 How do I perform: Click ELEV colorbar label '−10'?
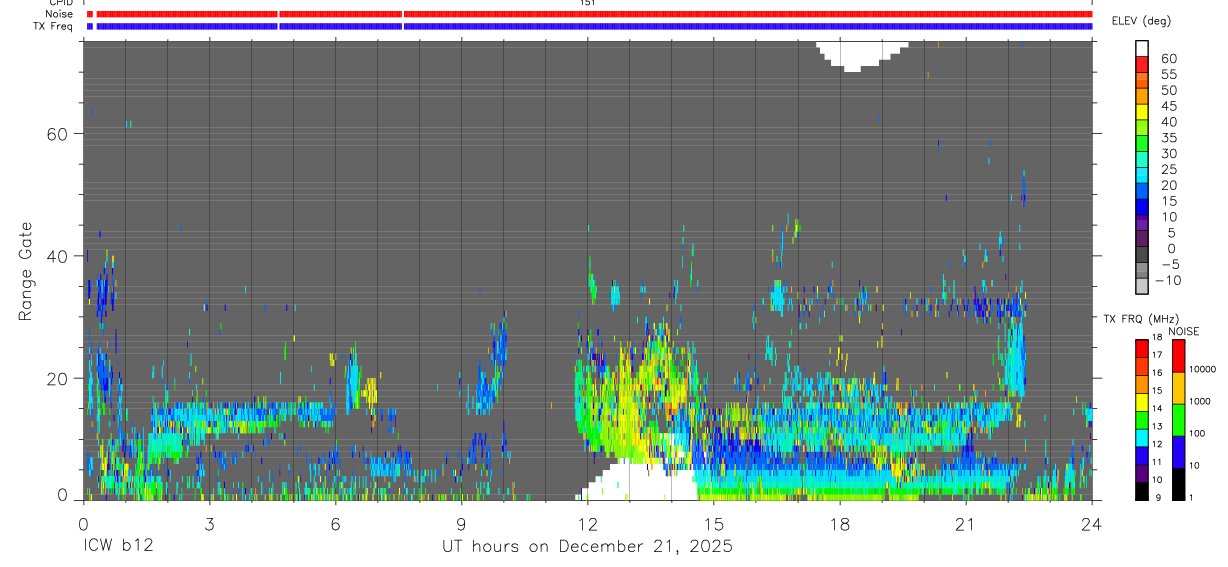click(1167, 280)
